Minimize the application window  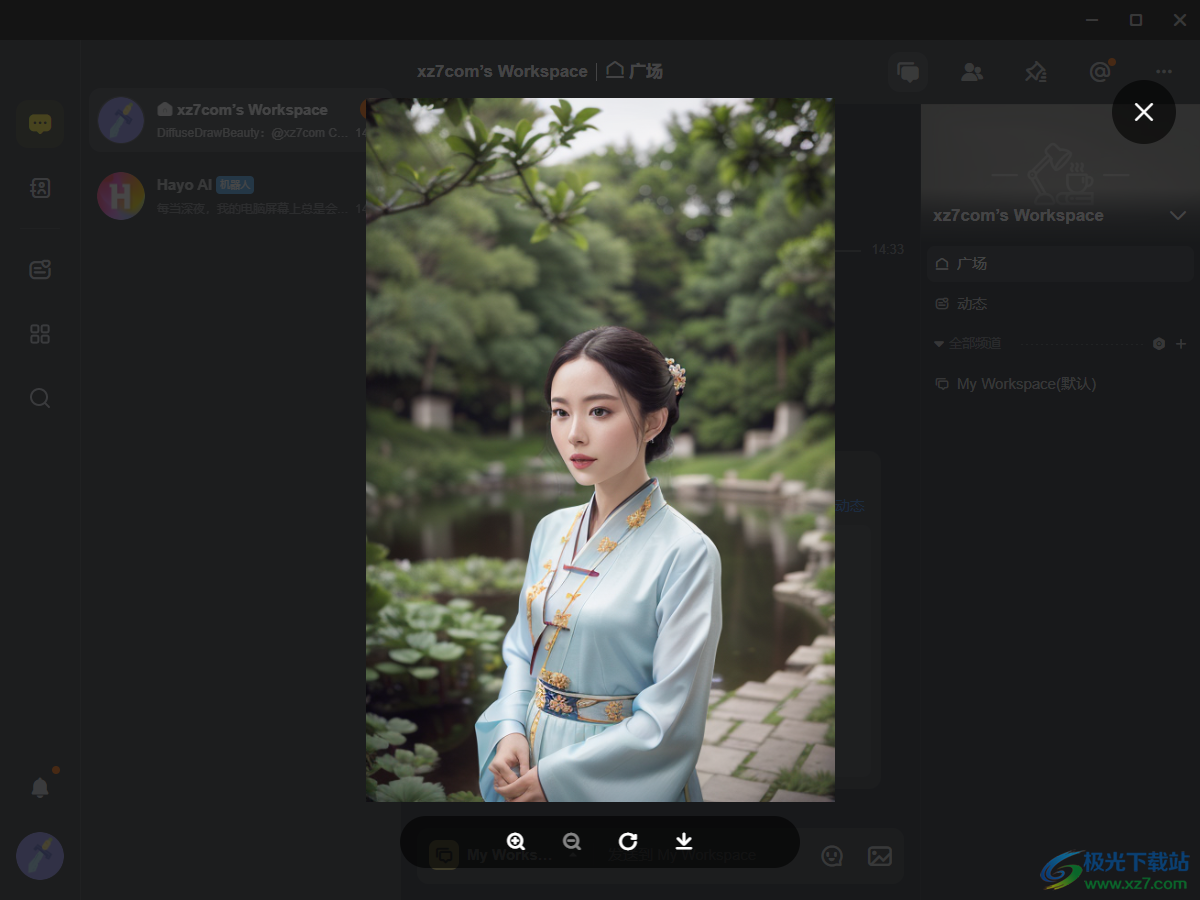pos(1092,20)
